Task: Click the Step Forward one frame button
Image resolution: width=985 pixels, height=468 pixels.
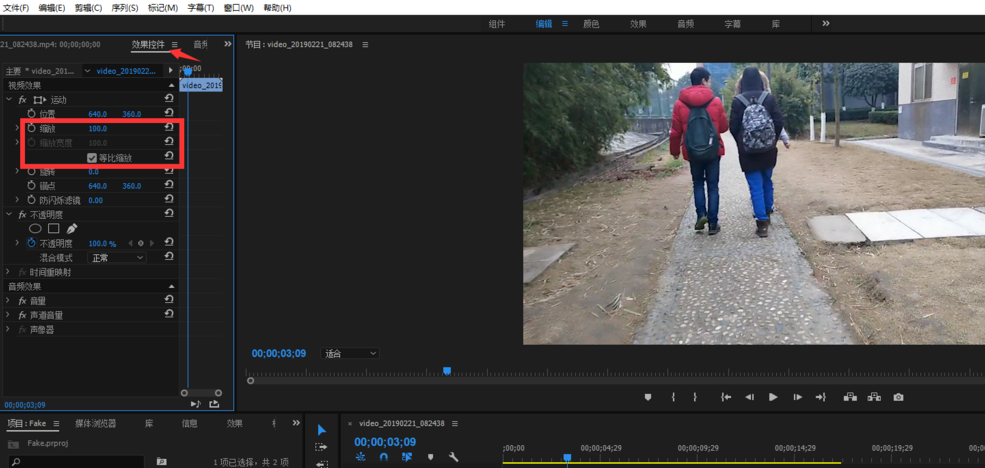Action: (797, 397)
